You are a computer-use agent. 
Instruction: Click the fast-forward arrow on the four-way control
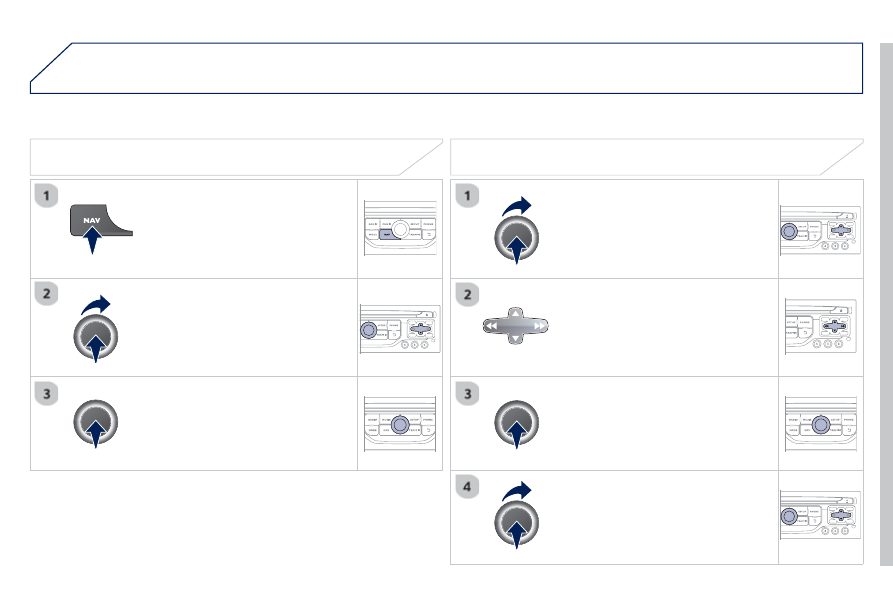click(x=538, y=326)
